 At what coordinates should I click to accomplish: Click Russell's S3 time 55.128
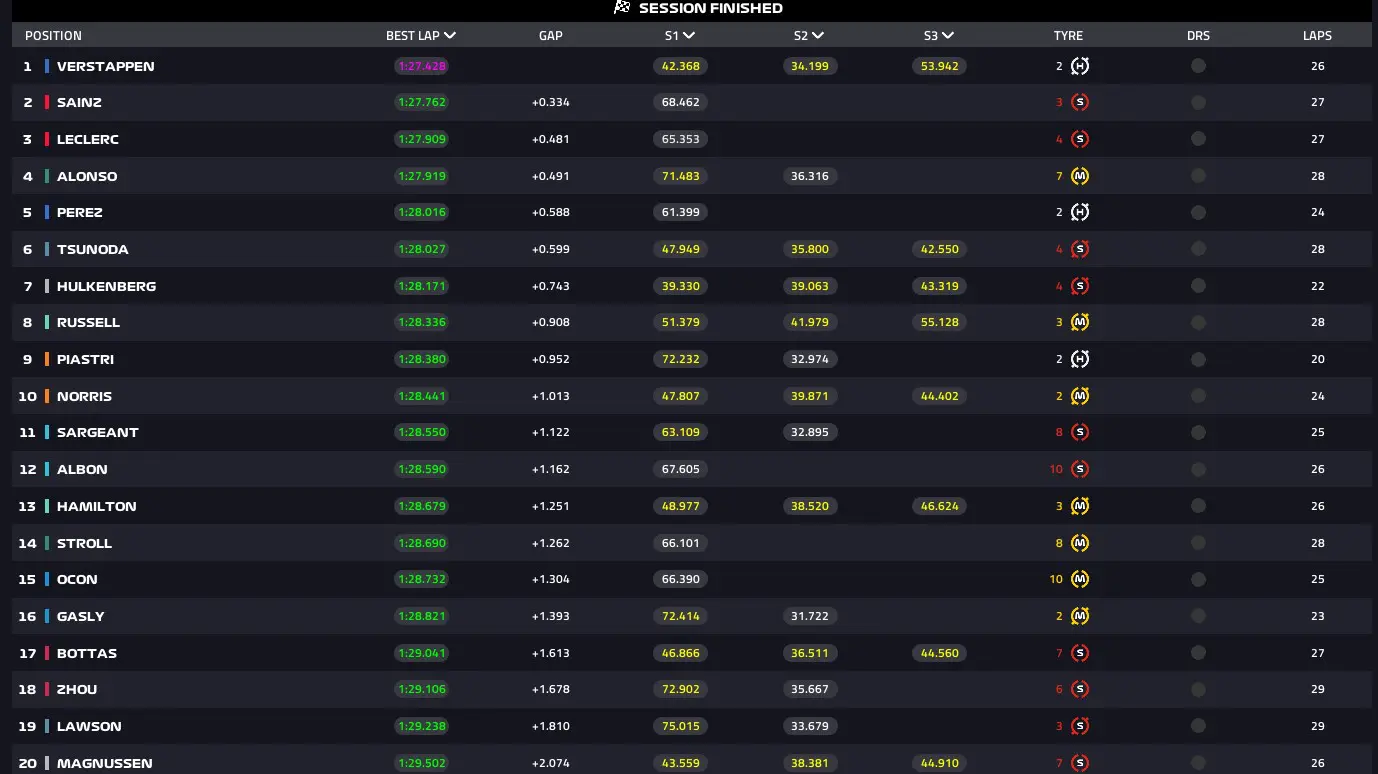pos(940,322)
